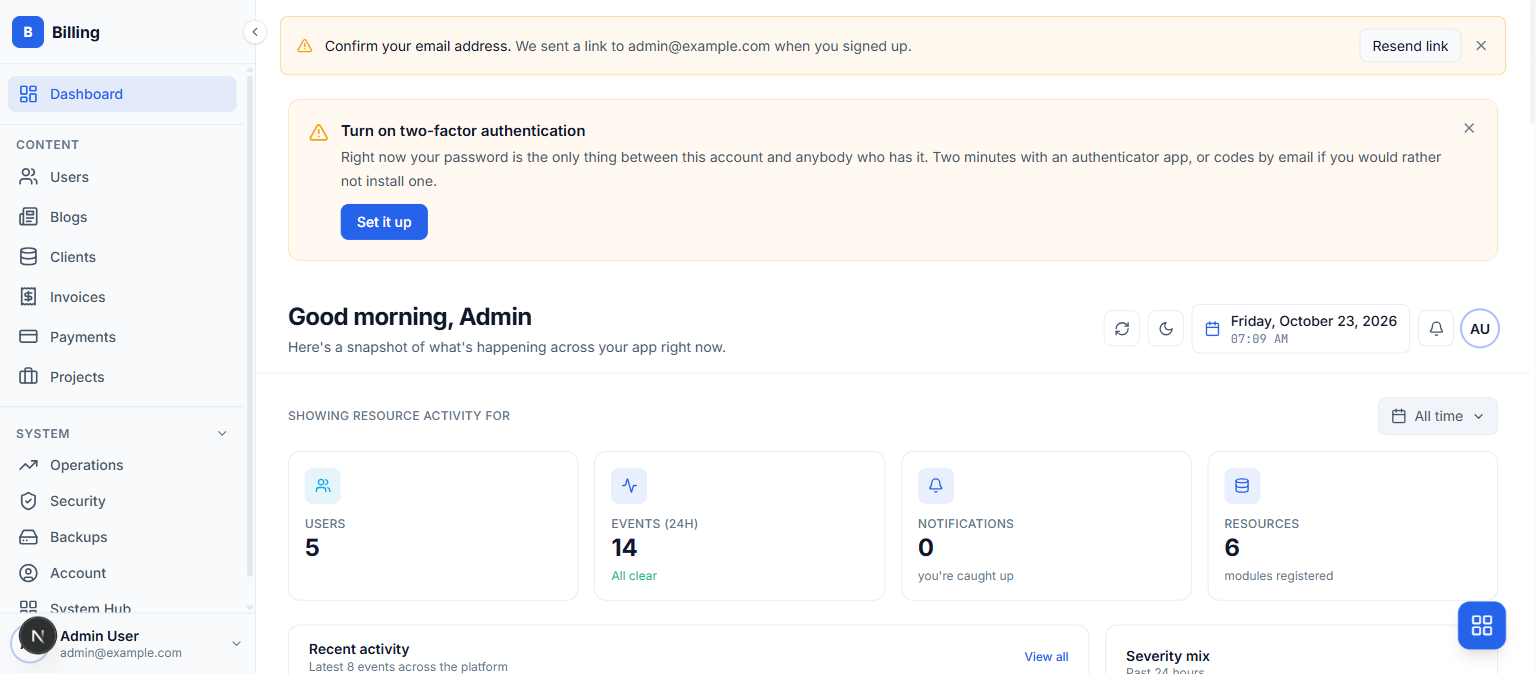Viewport: 1536px width, 674px height.
Task: Open notifications with the bell icon
Action: click(1436, 328)
